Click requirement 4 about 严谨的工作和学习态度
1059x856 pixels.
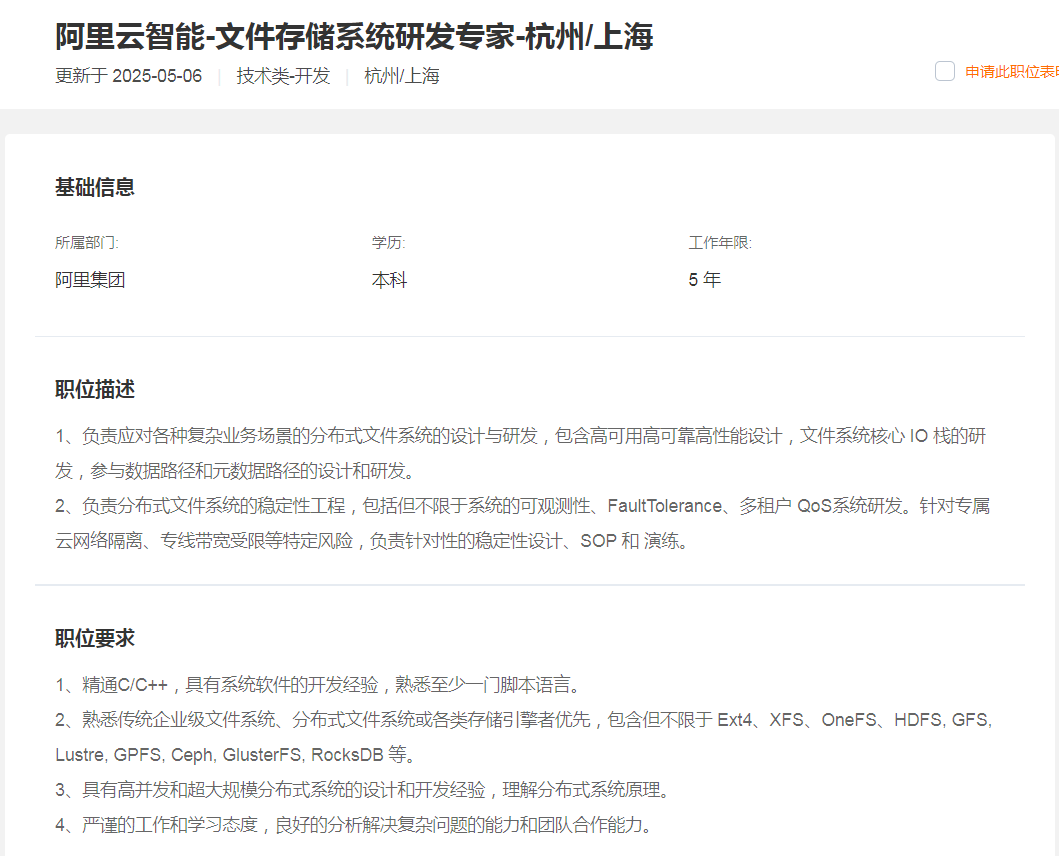coord(354,825)
